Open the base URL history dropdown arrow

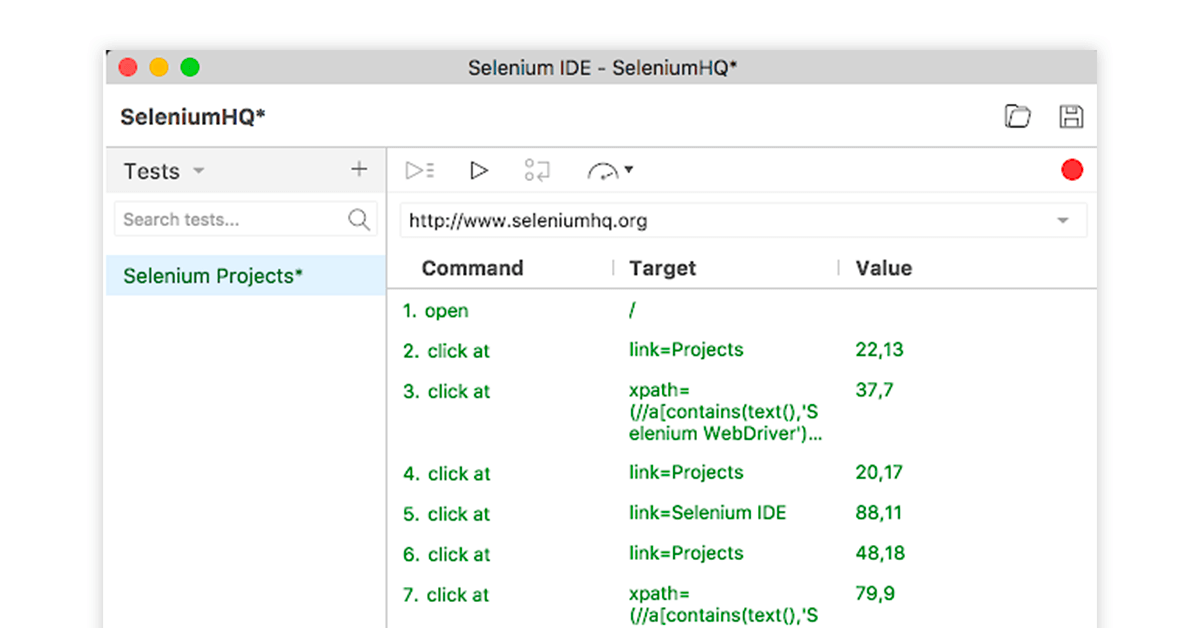[x=1063, y=221]
